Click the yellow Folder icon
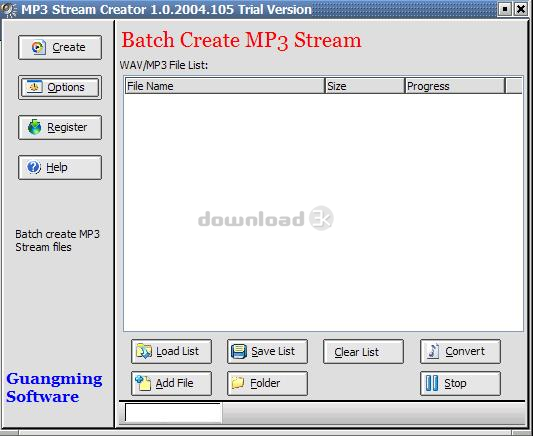533x436 pixels. coord(238,383)
